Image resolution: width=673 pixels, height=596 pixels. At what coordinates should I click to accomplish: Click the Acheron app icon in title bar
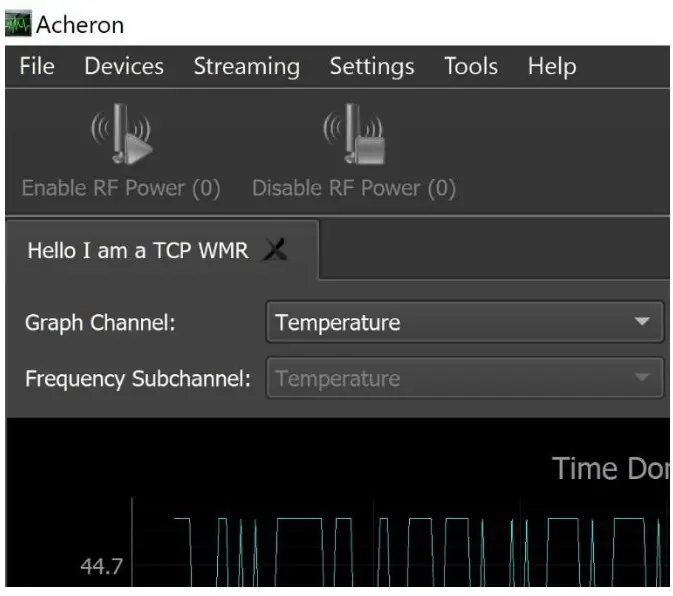pos(17,23)
